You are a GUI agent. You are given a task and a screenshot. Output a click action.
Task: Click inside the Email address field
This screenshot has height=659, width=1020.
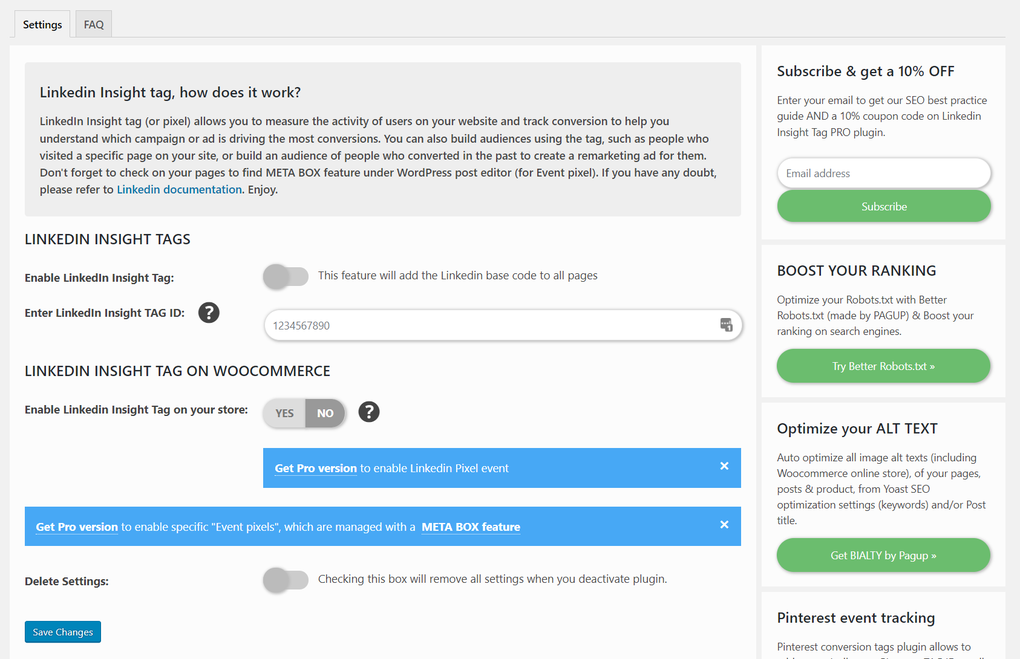click(883, 172)
